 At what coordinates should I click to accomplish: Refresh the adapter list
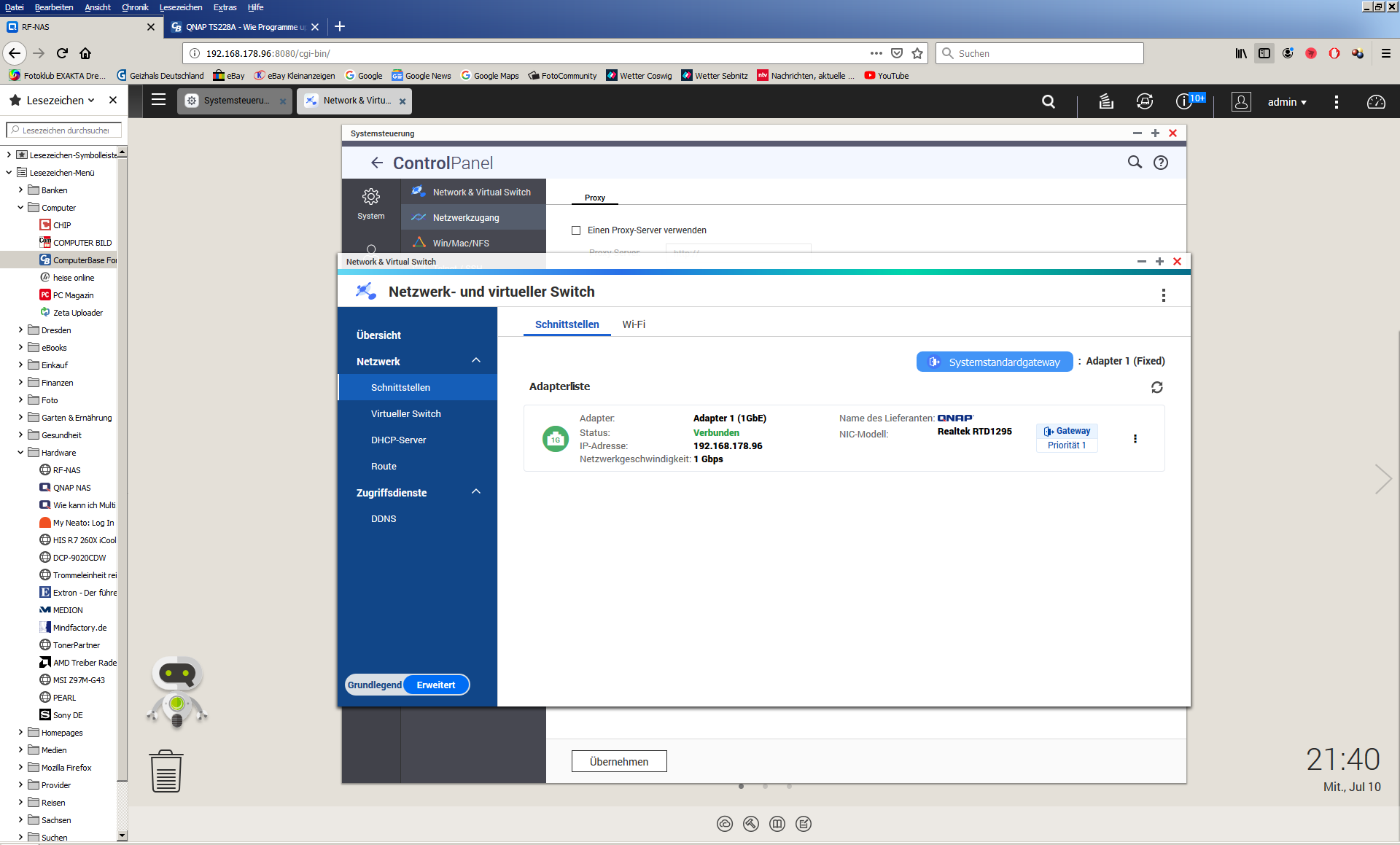[1156, 387]
